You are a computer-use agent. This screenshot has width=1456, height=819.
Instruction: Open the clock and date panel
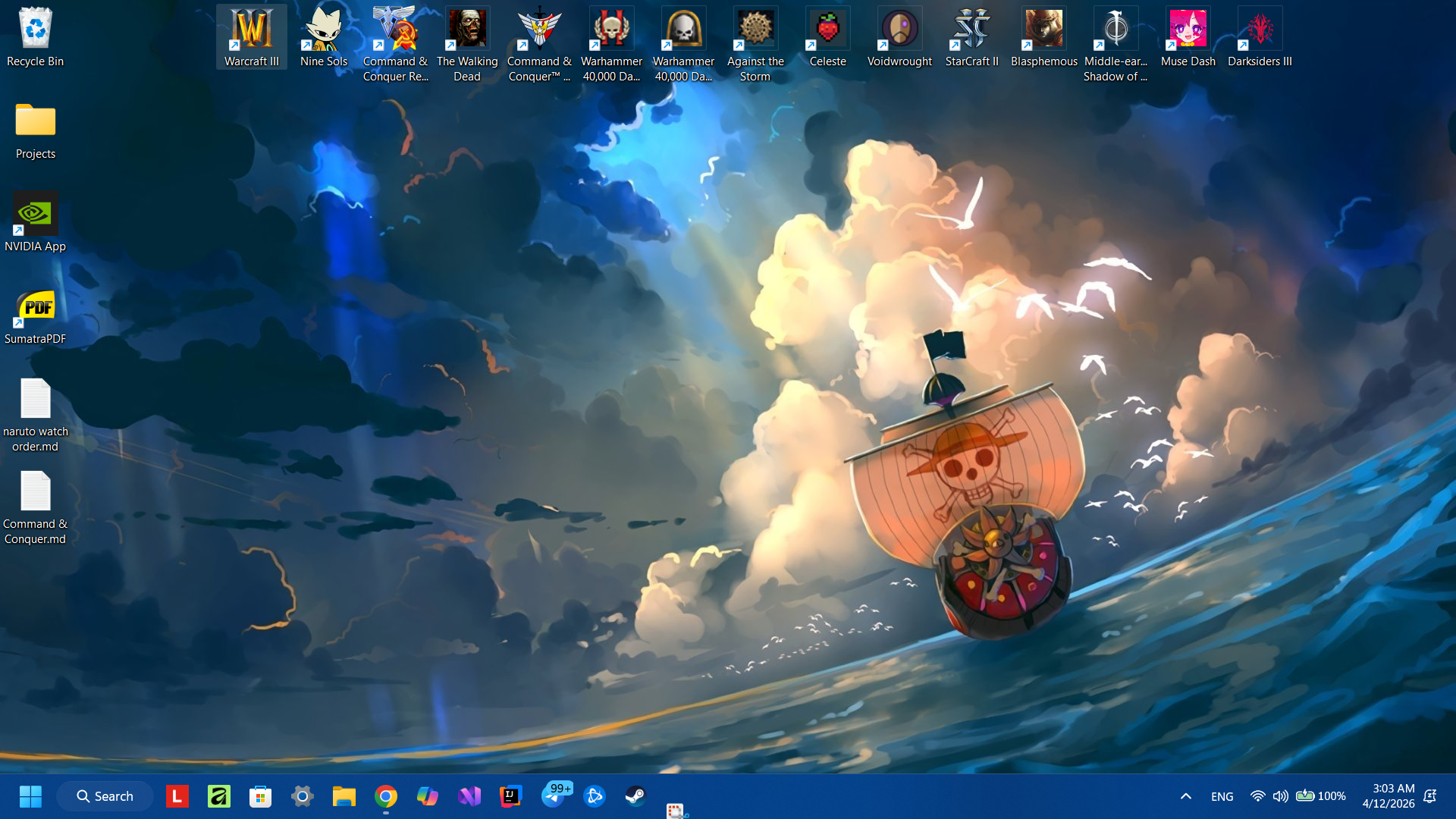click(x=1388, y=796)
